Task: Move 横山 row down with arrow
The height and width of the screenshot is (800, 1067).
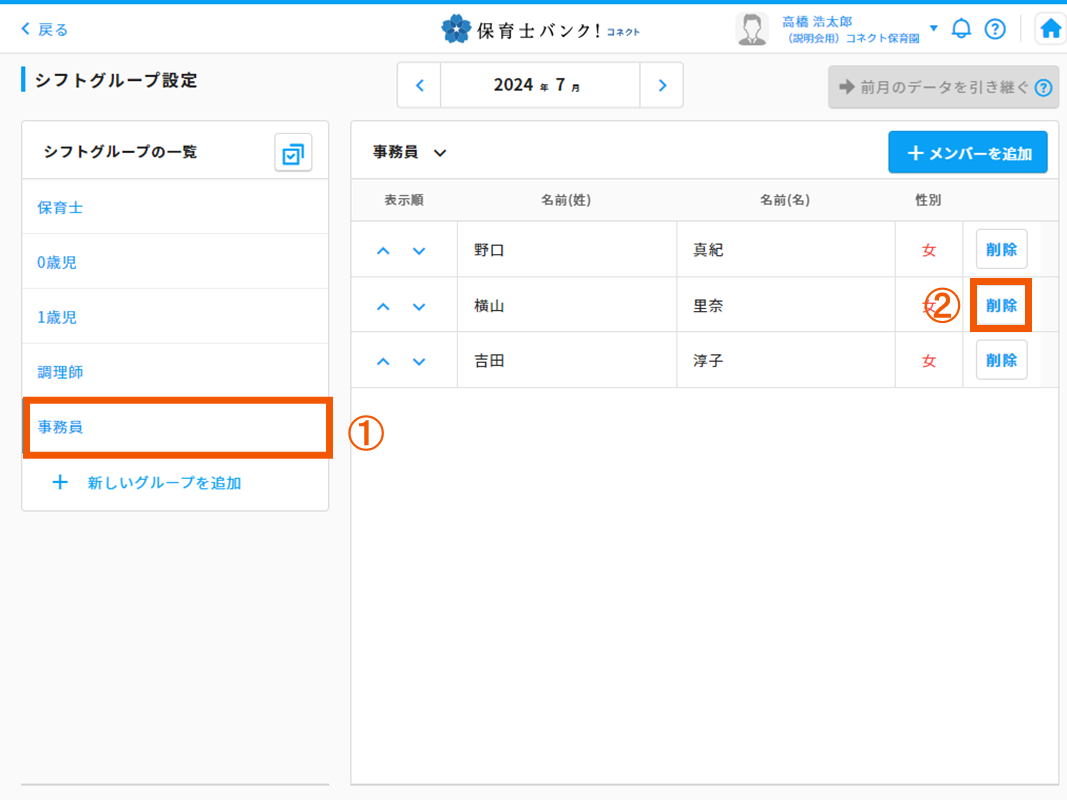Action: pyautogui.click(x=419, y=306)
